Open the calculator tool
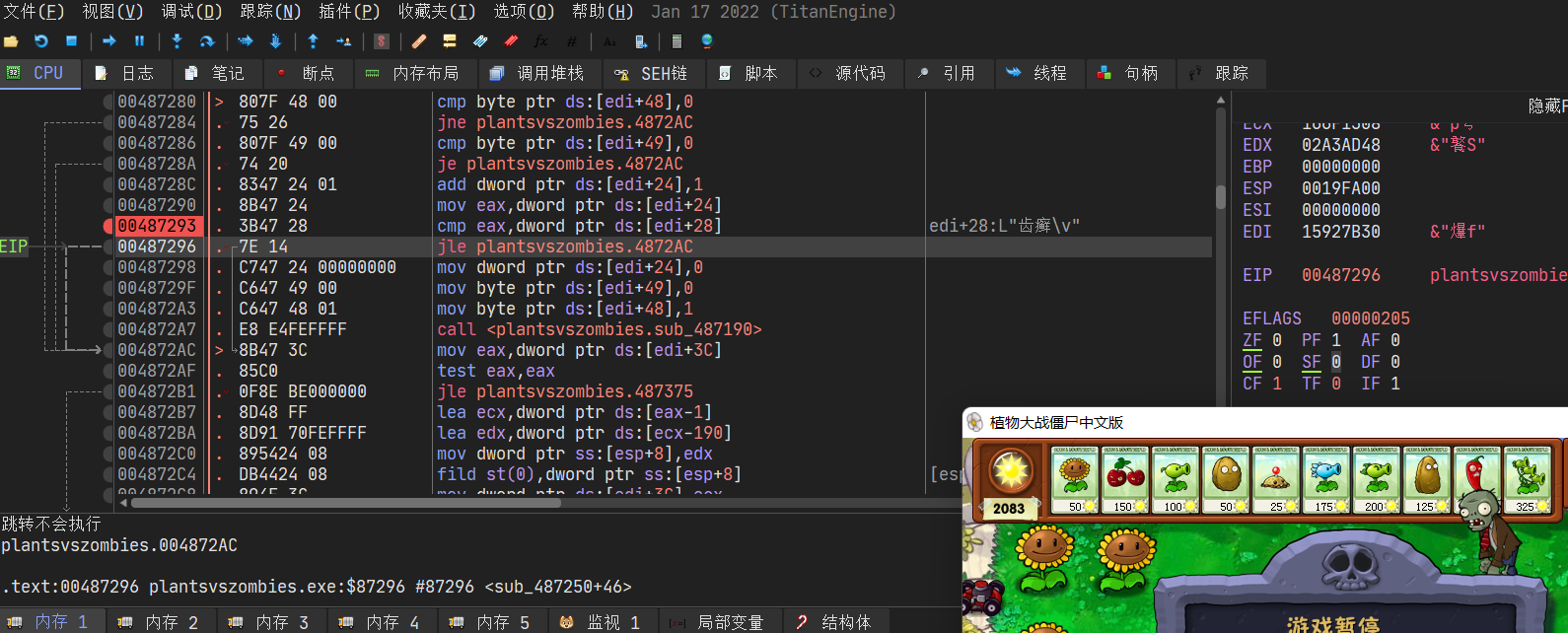The height and width of the screenshot is (633, 1568). pyautogui.click(x=677, y=41)
